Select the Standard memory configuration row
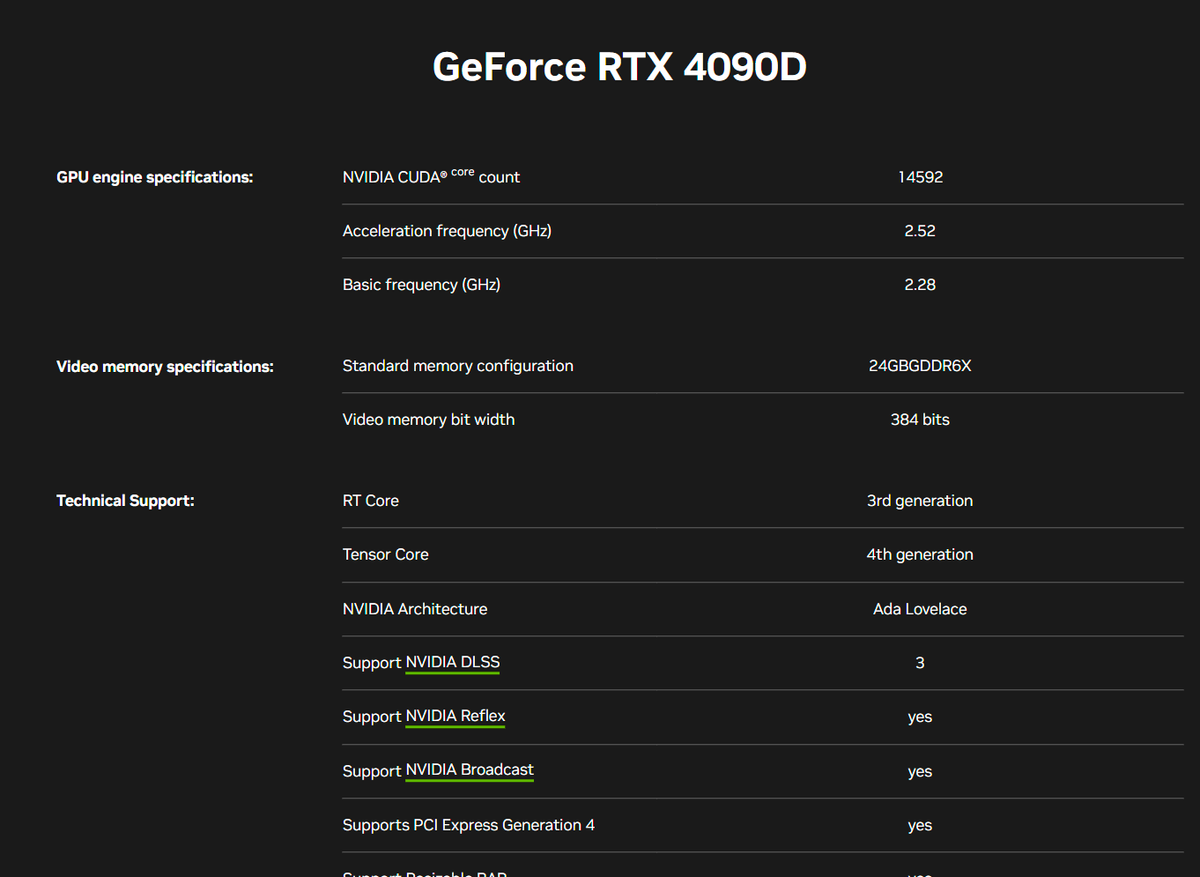Viewport: 1200px width, 877px height. coord(457,365)
